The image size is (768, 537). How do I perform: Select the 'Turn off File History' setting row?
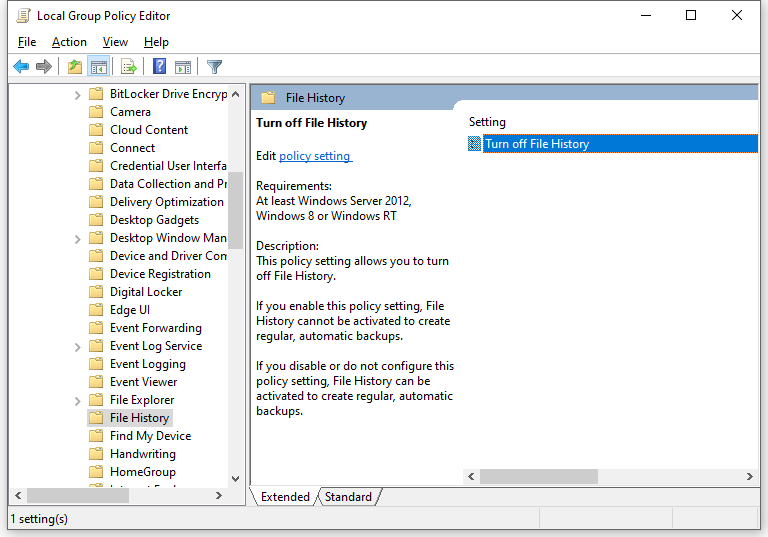point(537,144)
